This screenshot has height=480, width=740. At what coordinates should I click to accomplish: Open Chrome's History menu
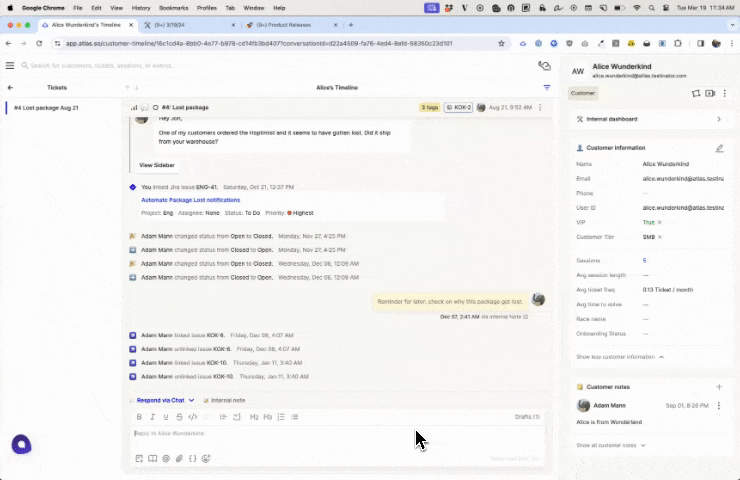[x=141, y=8]
